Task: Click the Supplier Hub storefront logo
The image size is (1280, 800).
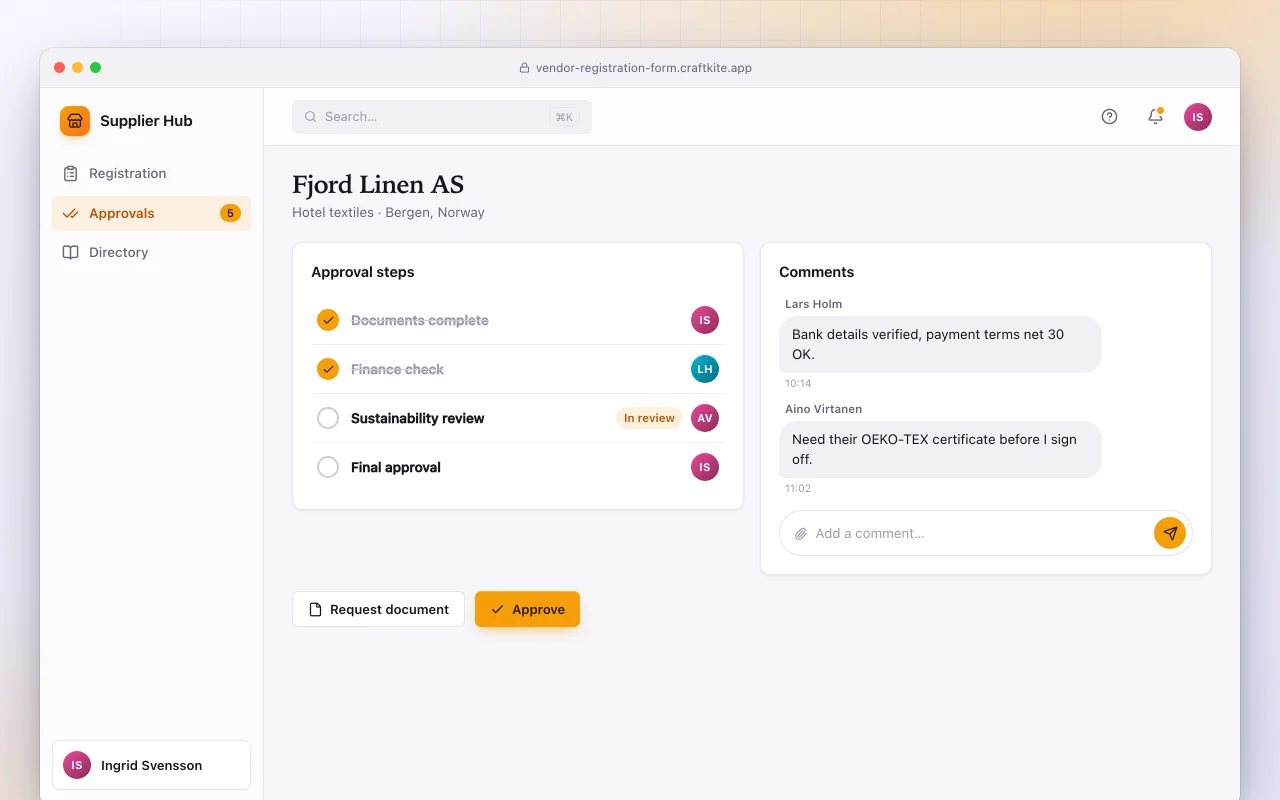Action: coord(75,121)
